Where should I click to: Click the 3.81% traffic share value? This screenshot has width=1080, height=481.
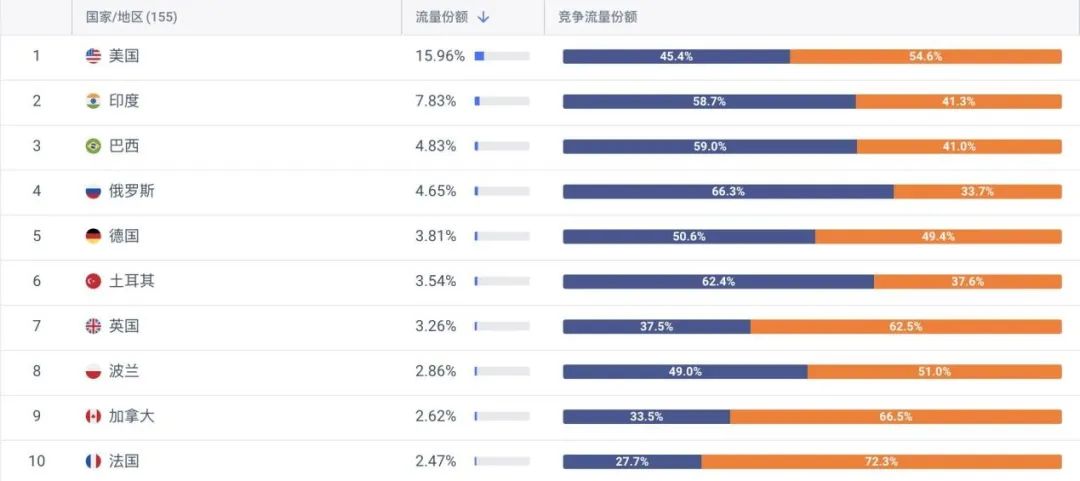[436, 236]
